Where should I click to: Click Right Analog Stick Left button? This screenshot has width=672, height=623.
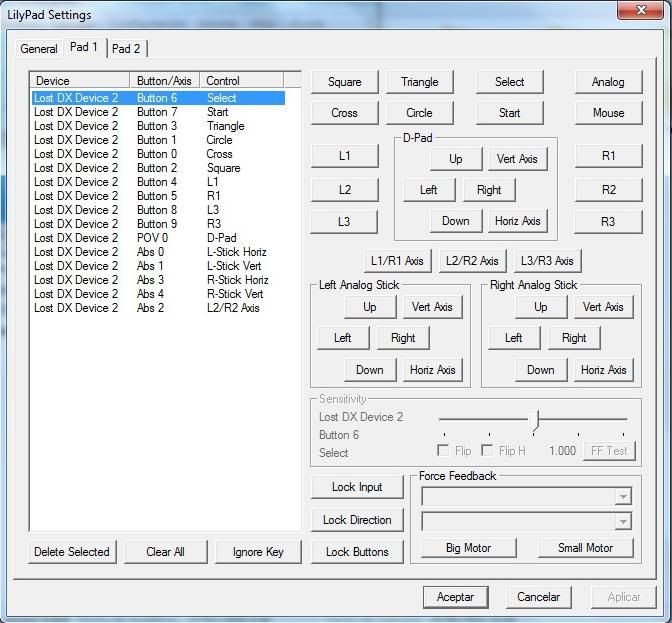click(x=514, y=338)
